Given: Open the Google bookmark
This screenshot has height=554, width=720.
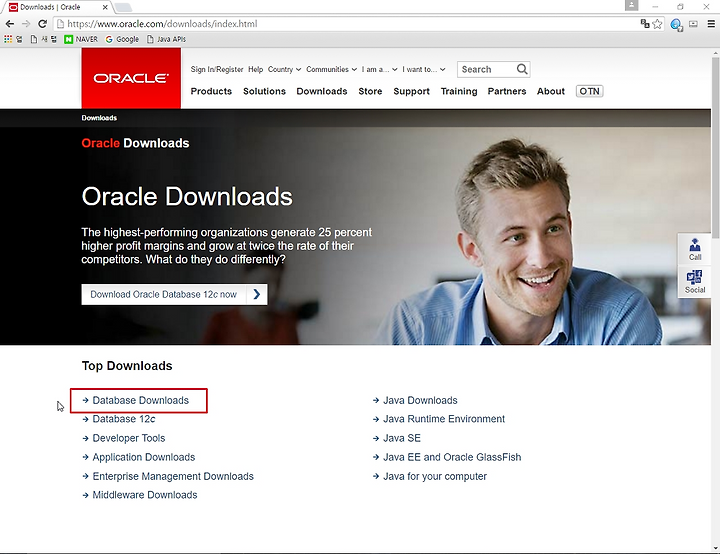Looking at the screenshot, I should pyautogui.click(x=122, y=40).
